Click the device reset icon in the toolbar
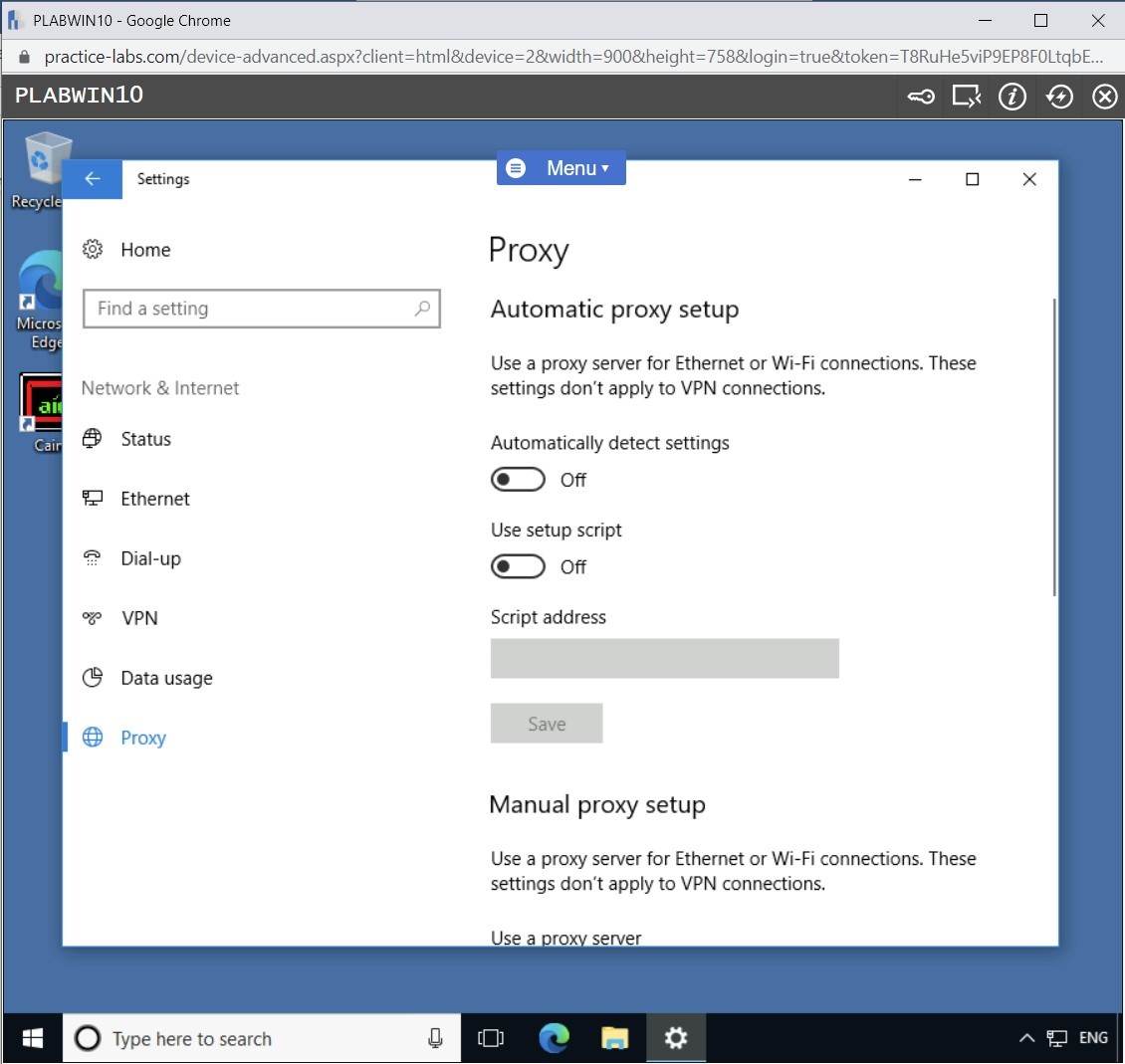 pos(1058,96)
